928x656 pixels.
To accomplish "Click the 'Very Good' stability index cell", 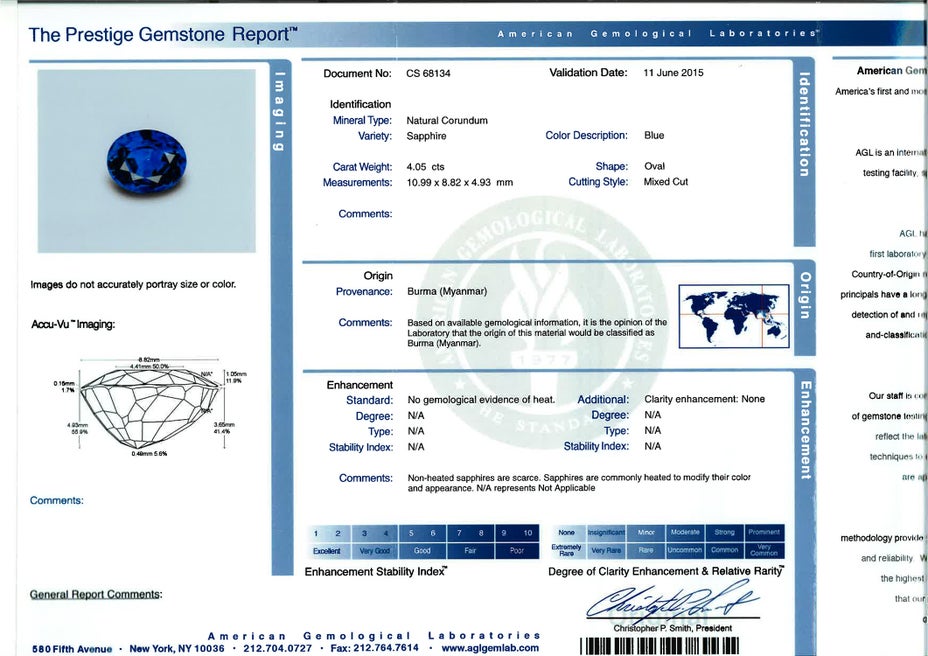I will [376, 551].
